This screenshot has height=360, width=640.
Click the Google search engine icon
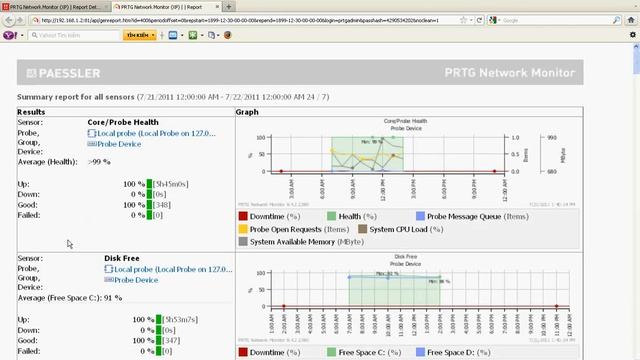coord(493,20)
